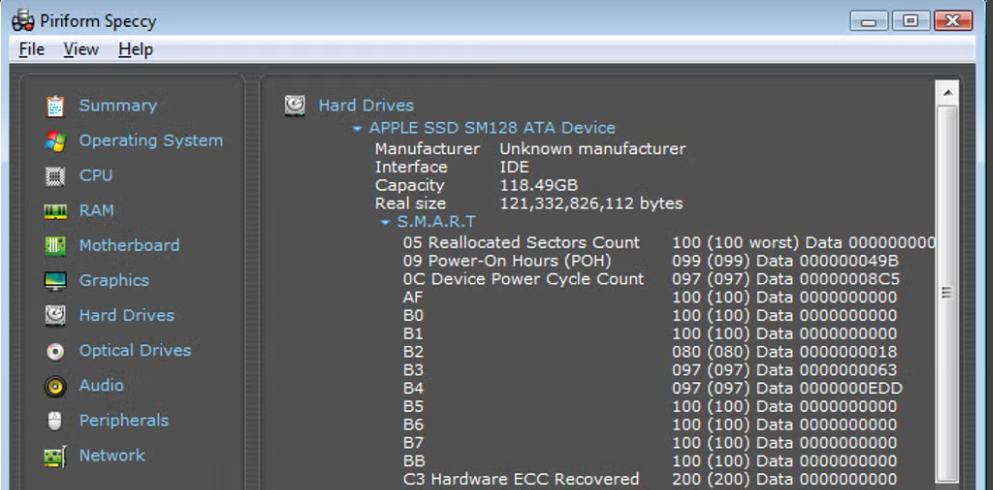
Task: Click the value 200 (200) Data 0000000000
Action: [785, 479]
